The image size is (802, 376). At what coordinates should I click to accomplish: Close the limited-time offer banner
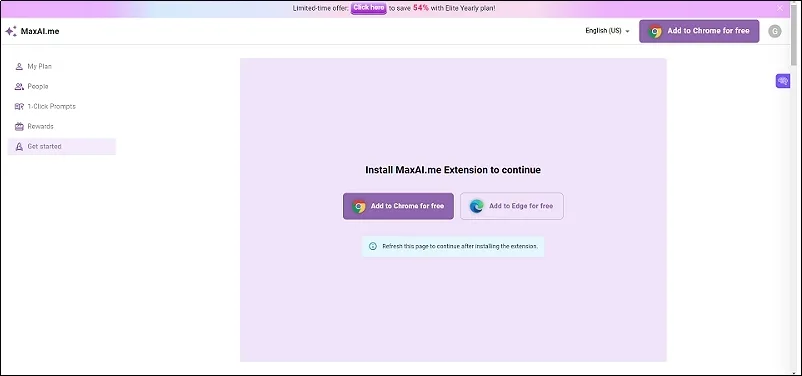click(779, 8)
